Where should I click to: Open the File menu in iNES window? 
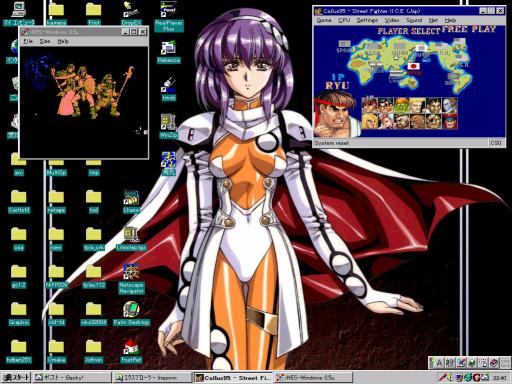coord(28,41)
